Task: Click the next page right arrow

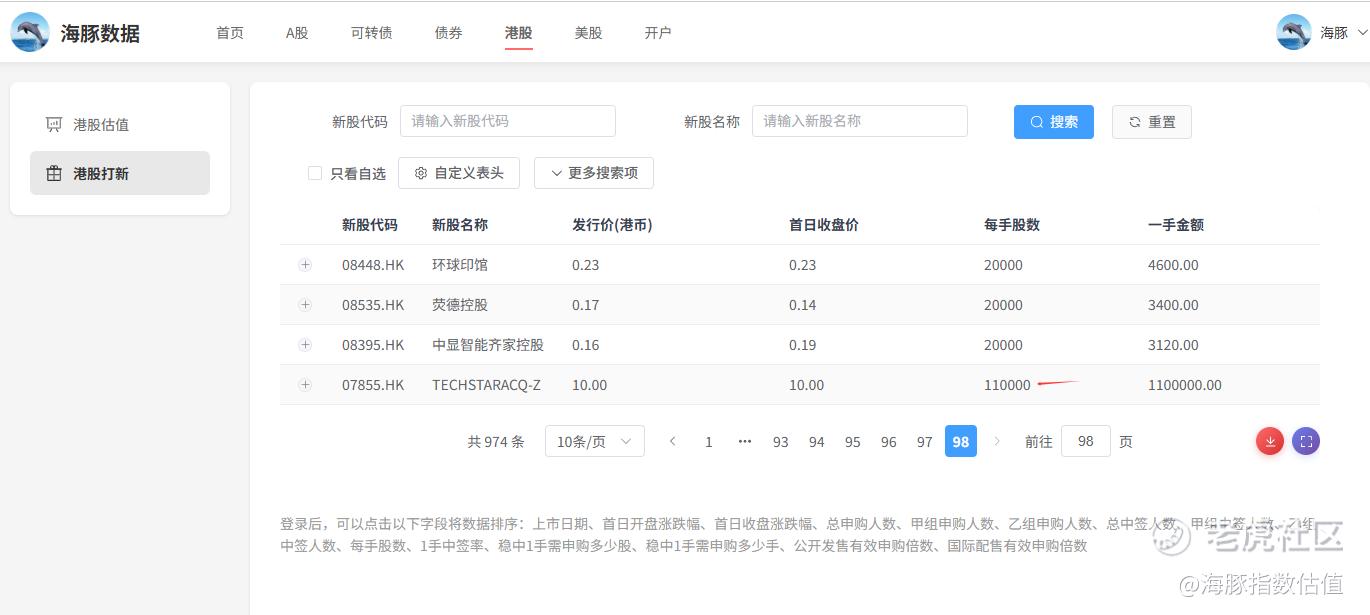Action: point(997,441)
